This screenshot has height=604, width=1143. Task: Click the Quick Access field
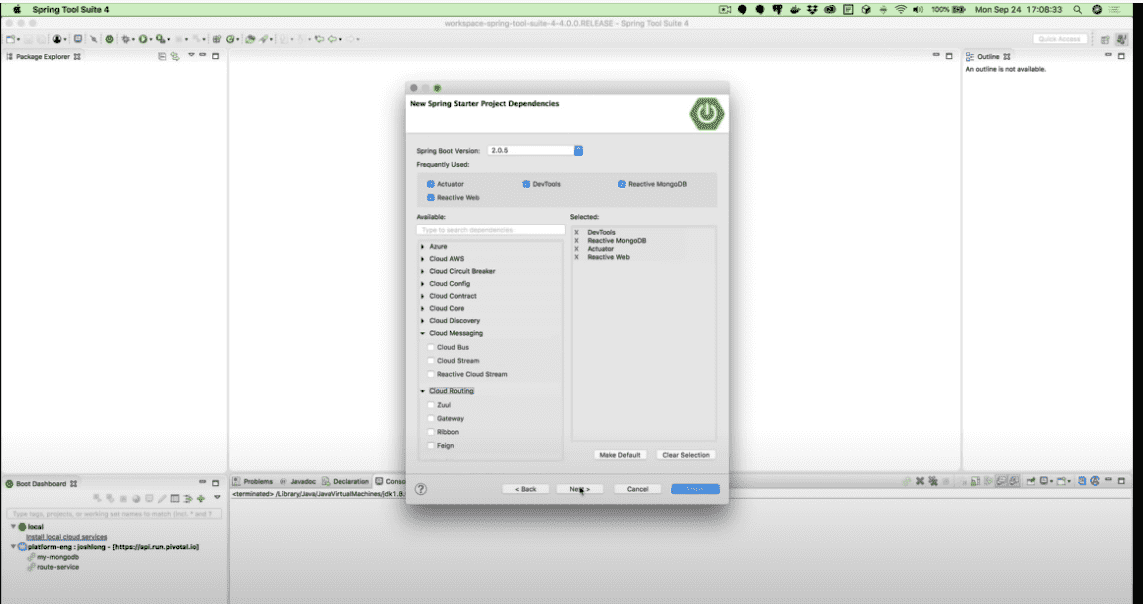point(1060,39)
